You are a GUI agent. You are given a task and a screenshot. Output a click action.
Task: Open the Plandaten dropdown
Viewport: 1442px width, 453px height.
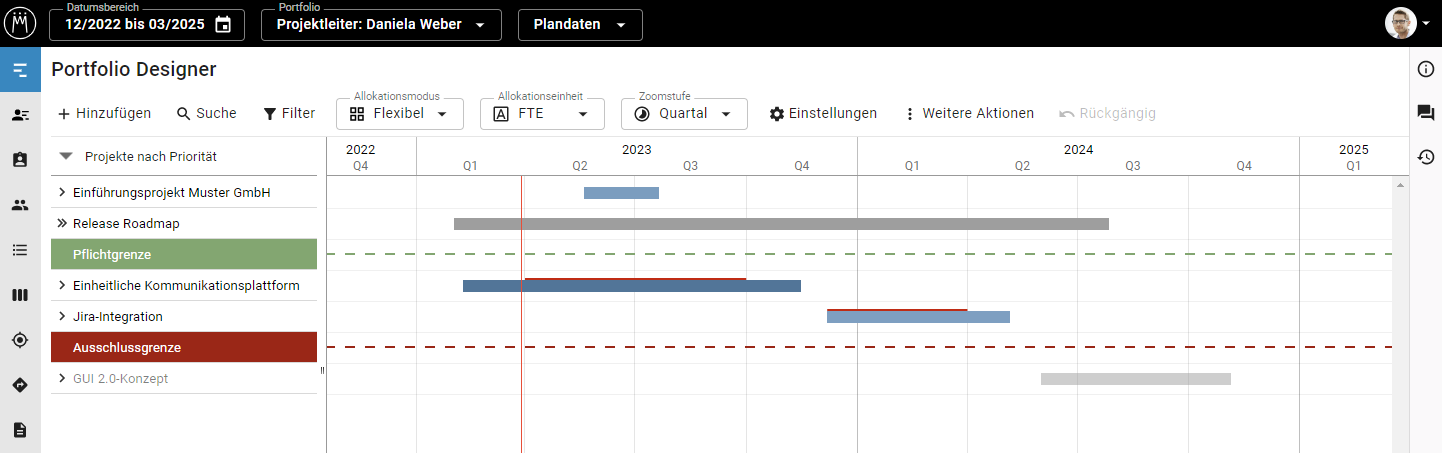(580, 25)
